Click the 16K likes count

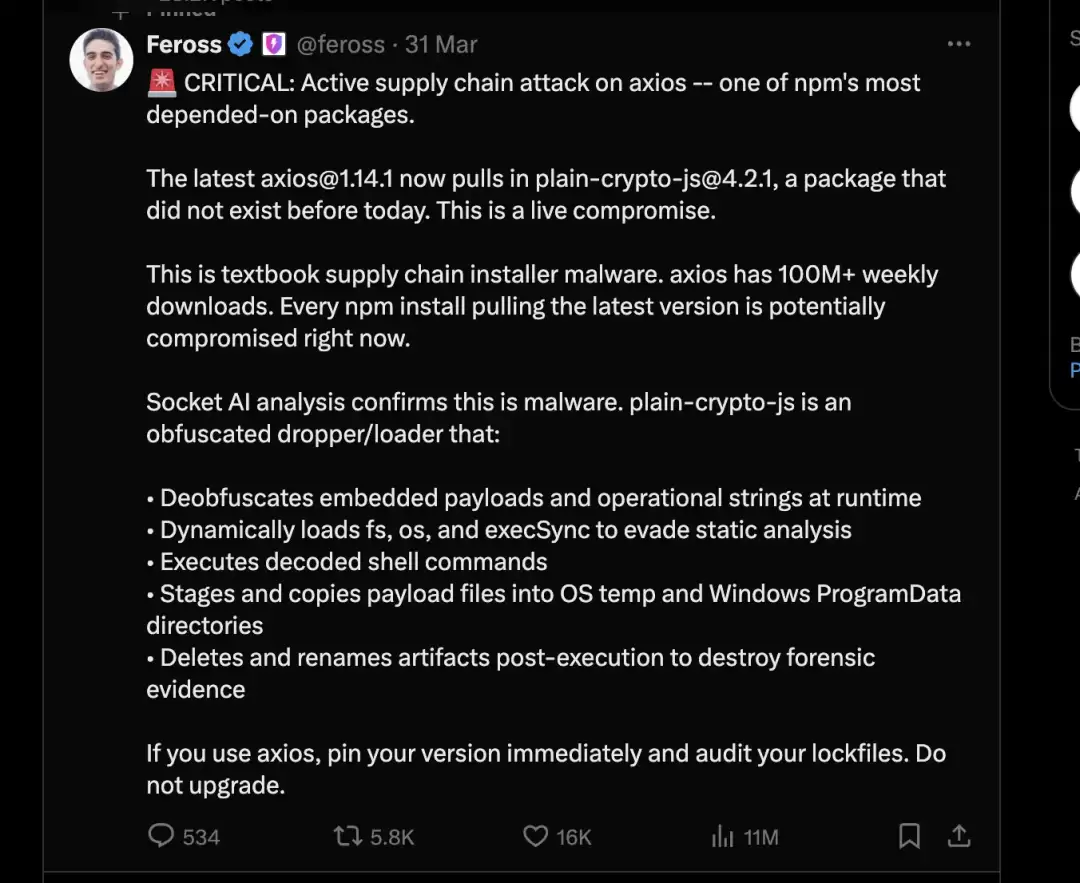pos(574,837)
